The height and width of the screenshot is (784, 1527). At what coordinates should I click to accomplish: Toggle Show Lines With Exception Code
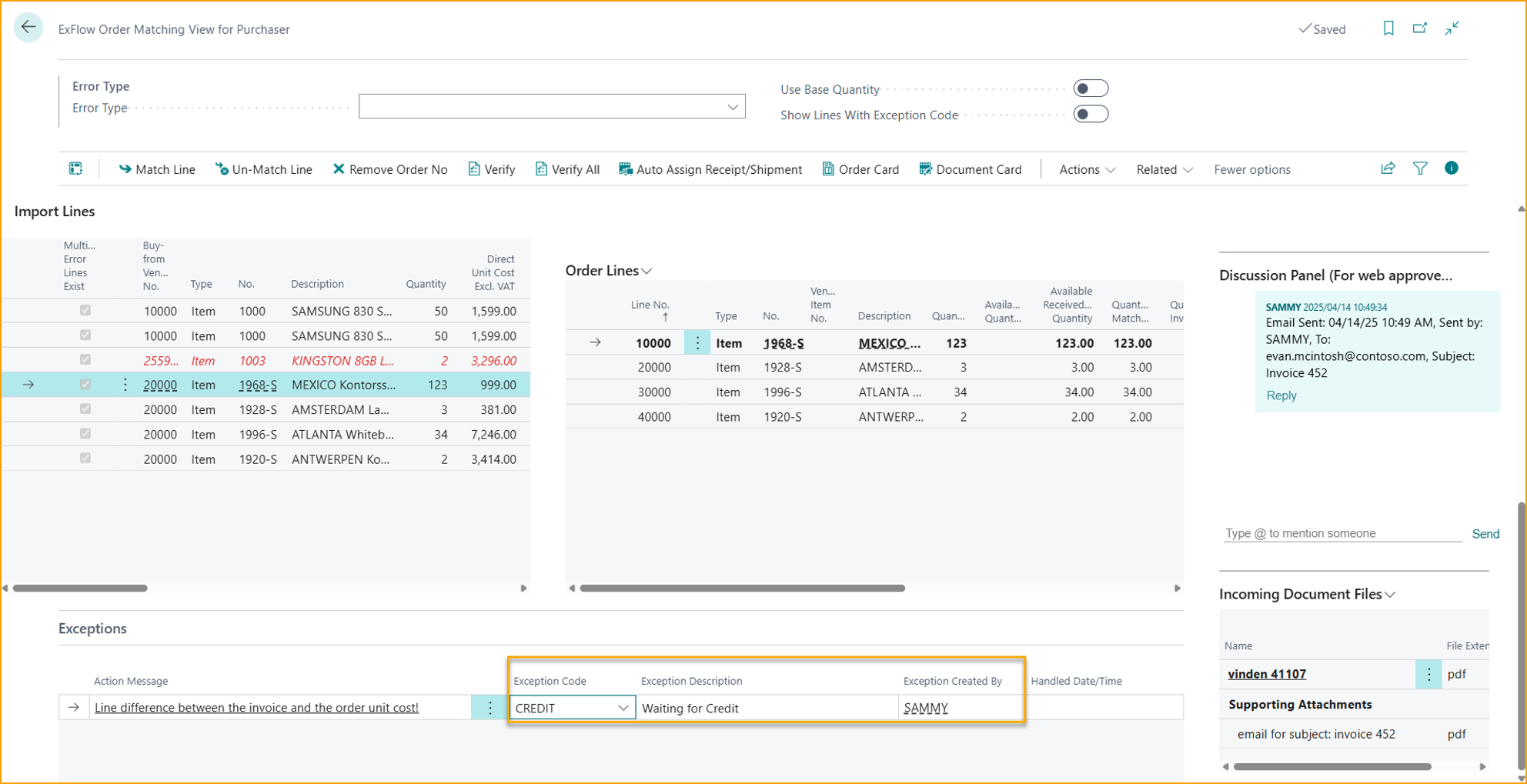click(1091, 115)
